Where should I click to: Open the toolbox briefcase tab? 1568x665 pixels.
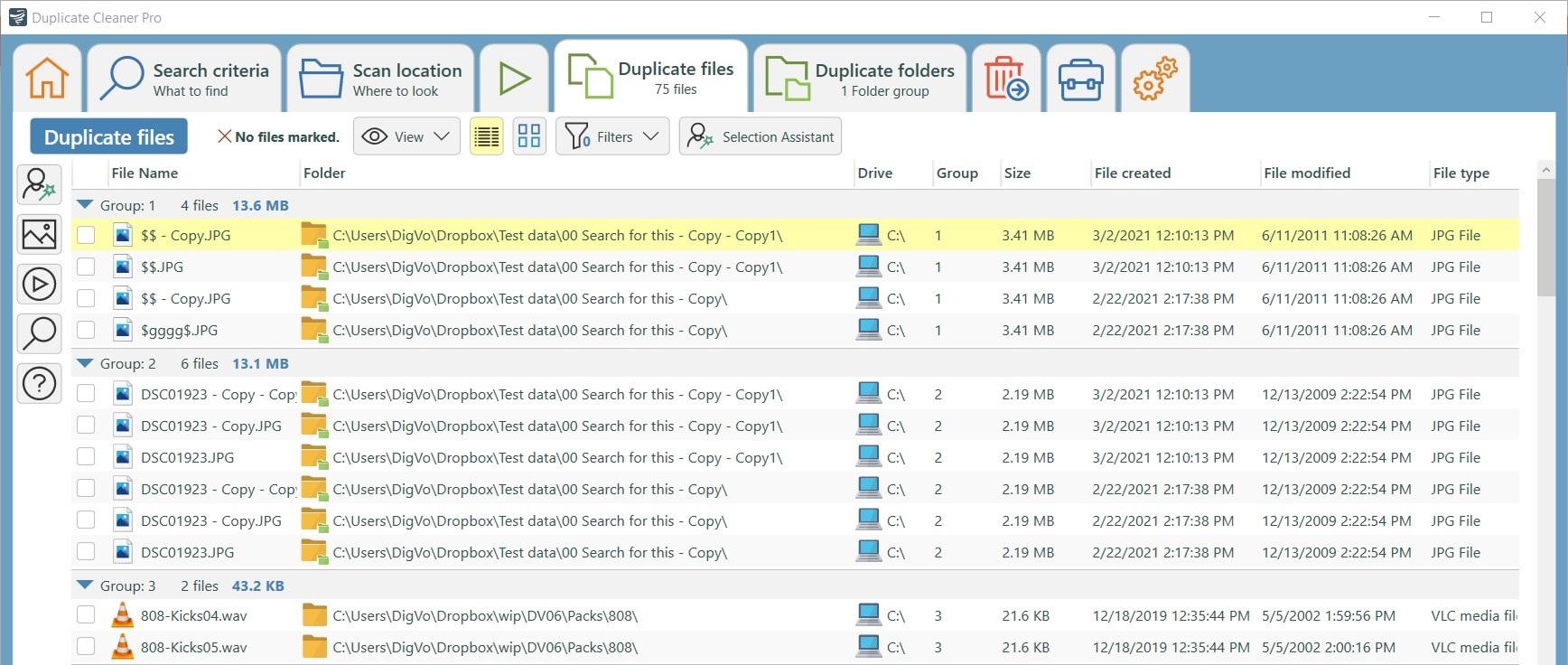1080,78
